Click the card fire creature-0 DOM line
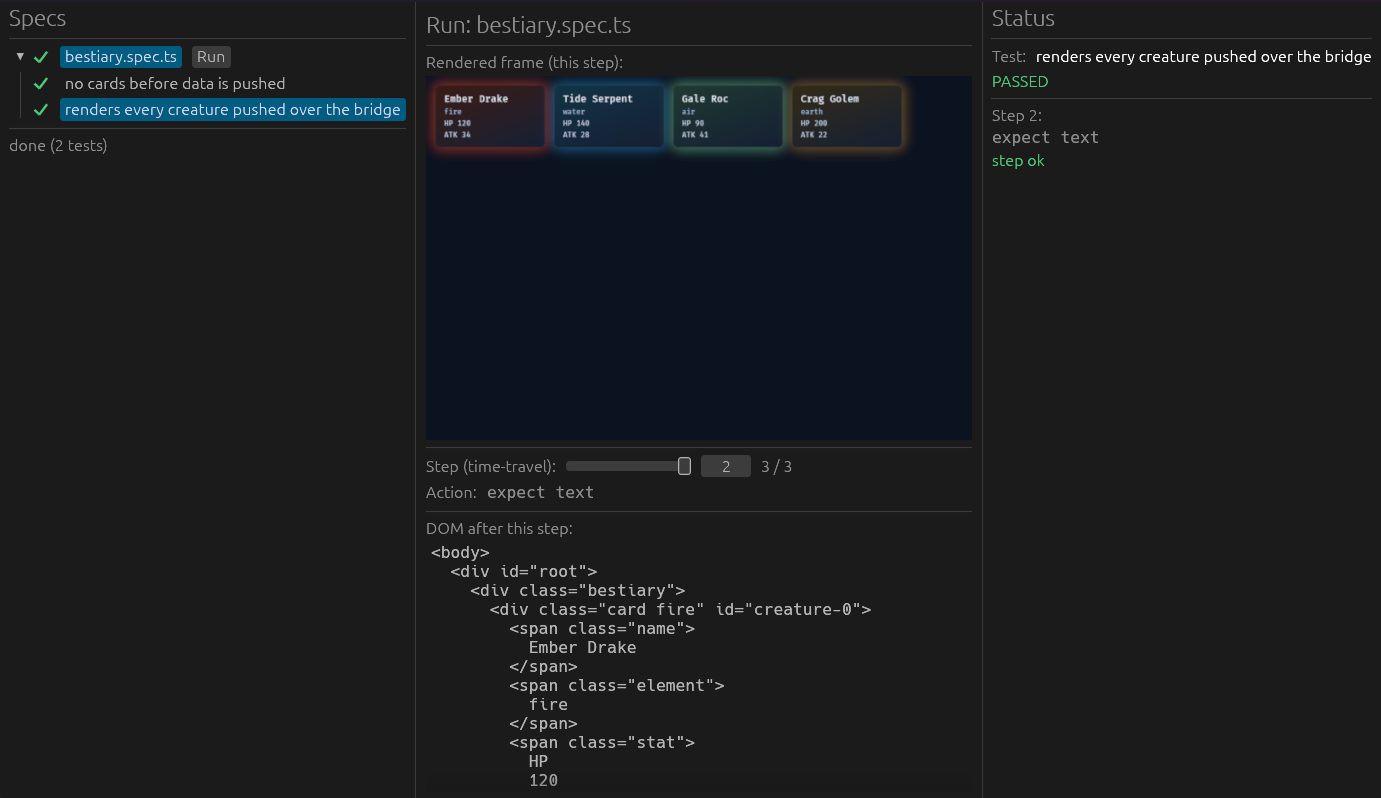Viewport: 1381px width, 798px height. click(x=680, y=609)
